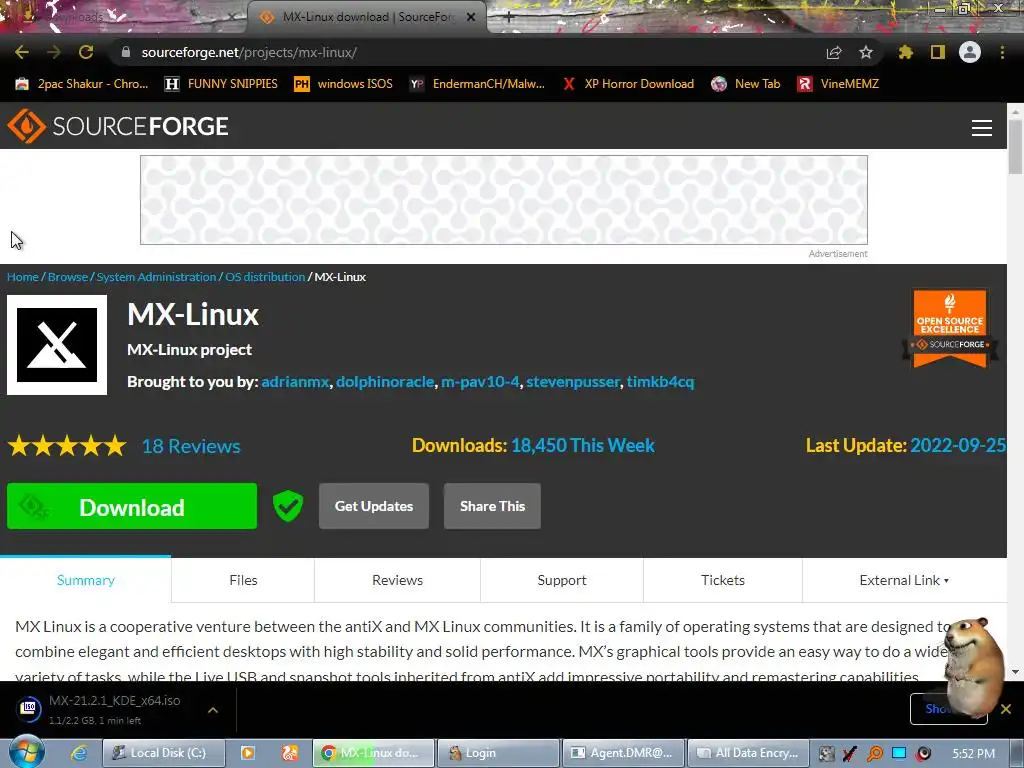Open the 2pac Shakur bookmark
Image resolution: width=1024 pixels, height=768 pixels.
(x=82, y=84)
